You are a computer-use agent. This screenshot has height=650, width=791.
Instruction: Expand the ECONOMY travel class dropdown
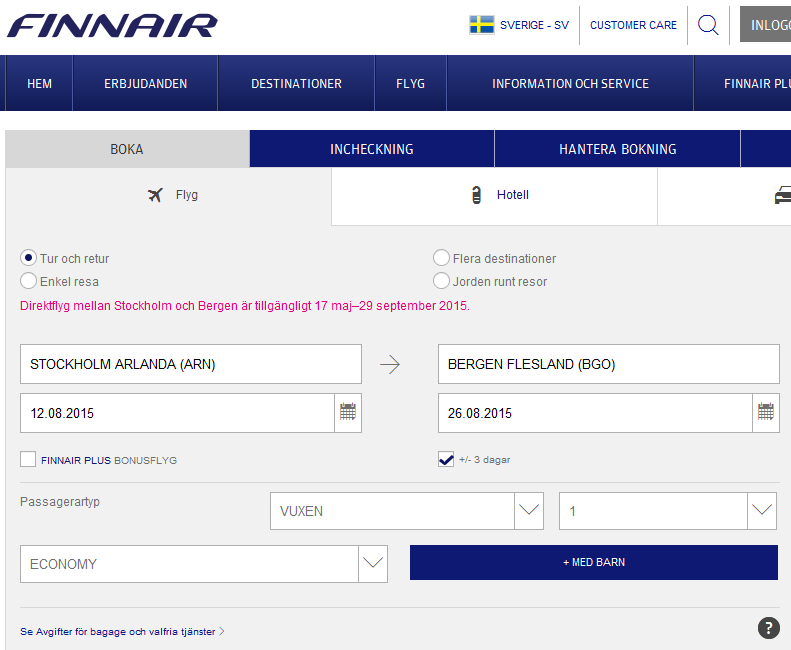click(x=373, y=564)
